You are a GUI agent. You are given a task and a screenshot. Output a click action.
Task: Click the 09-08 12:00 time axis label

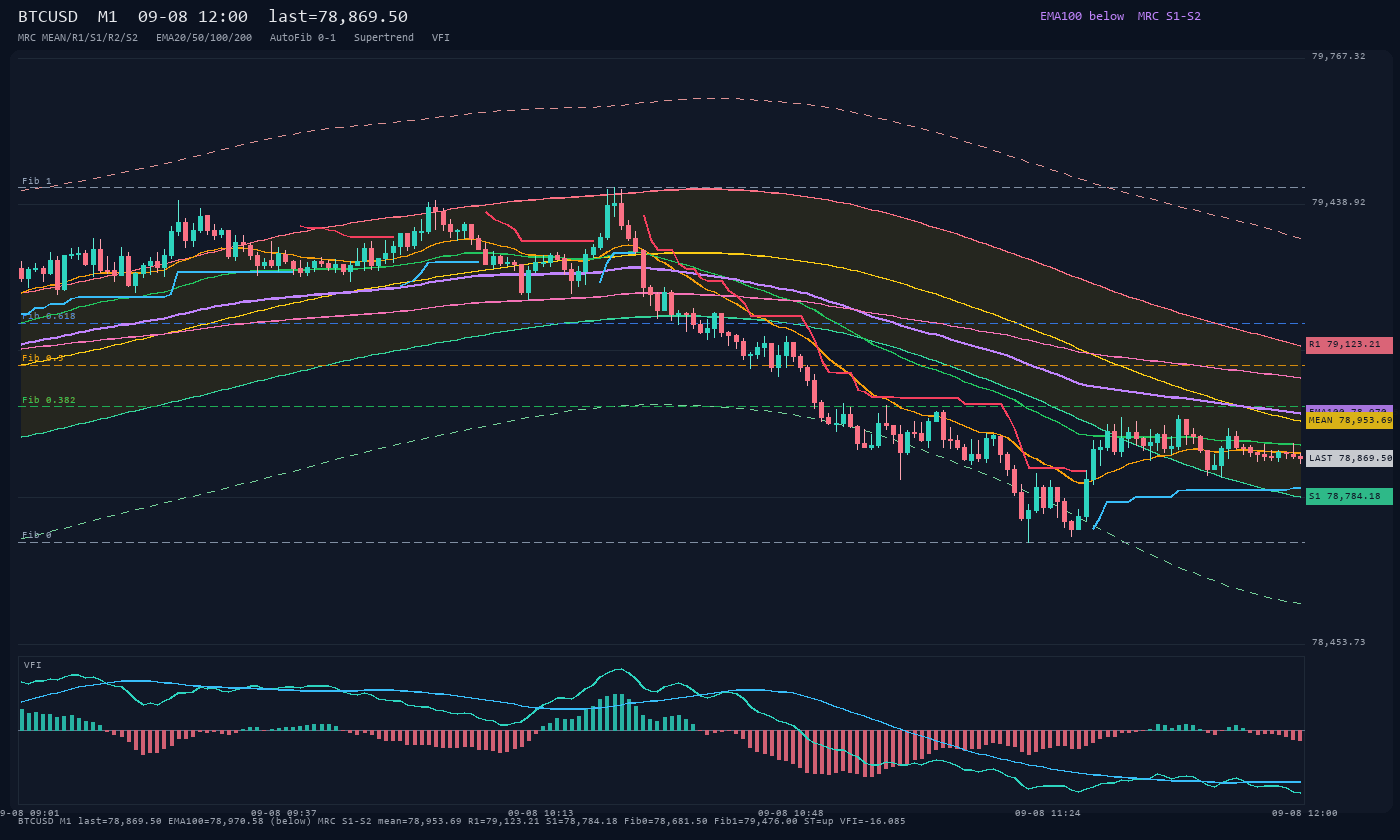tap(1305, 813)
